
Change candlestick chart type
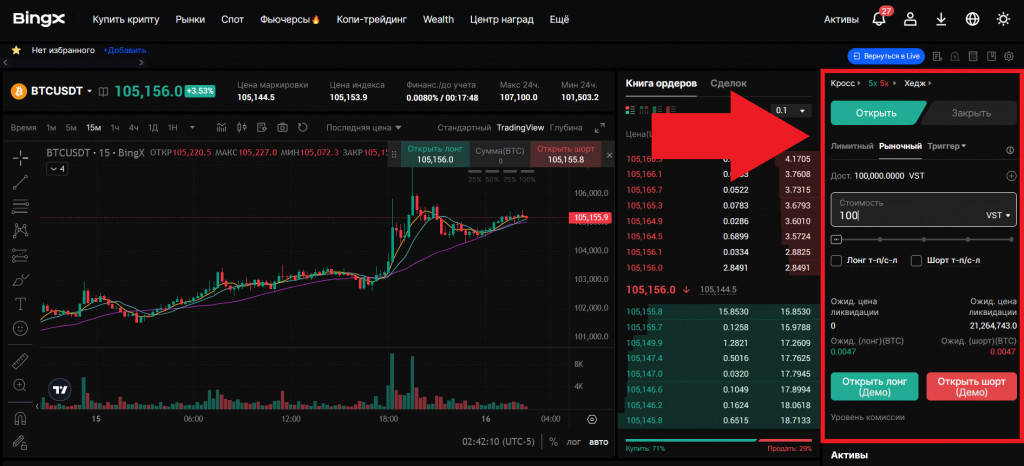(x=242, y=127)
